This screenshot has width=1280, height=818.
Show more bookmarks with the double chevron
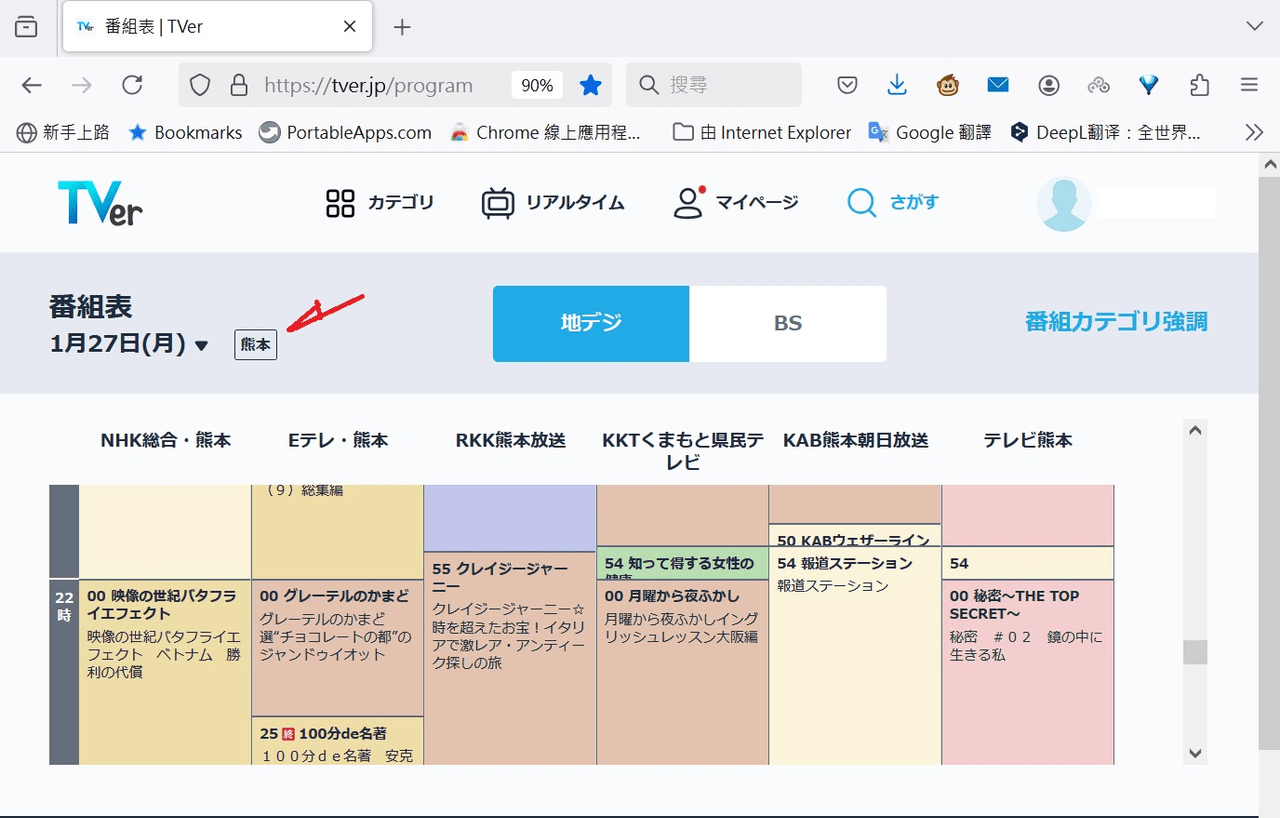1254,132
